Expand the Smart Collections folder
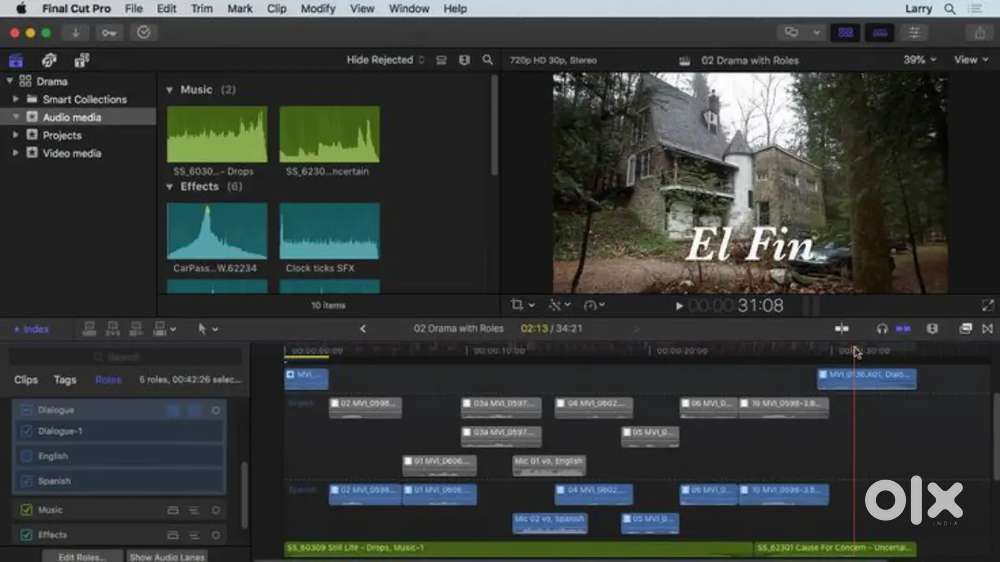 coord(16,99)
